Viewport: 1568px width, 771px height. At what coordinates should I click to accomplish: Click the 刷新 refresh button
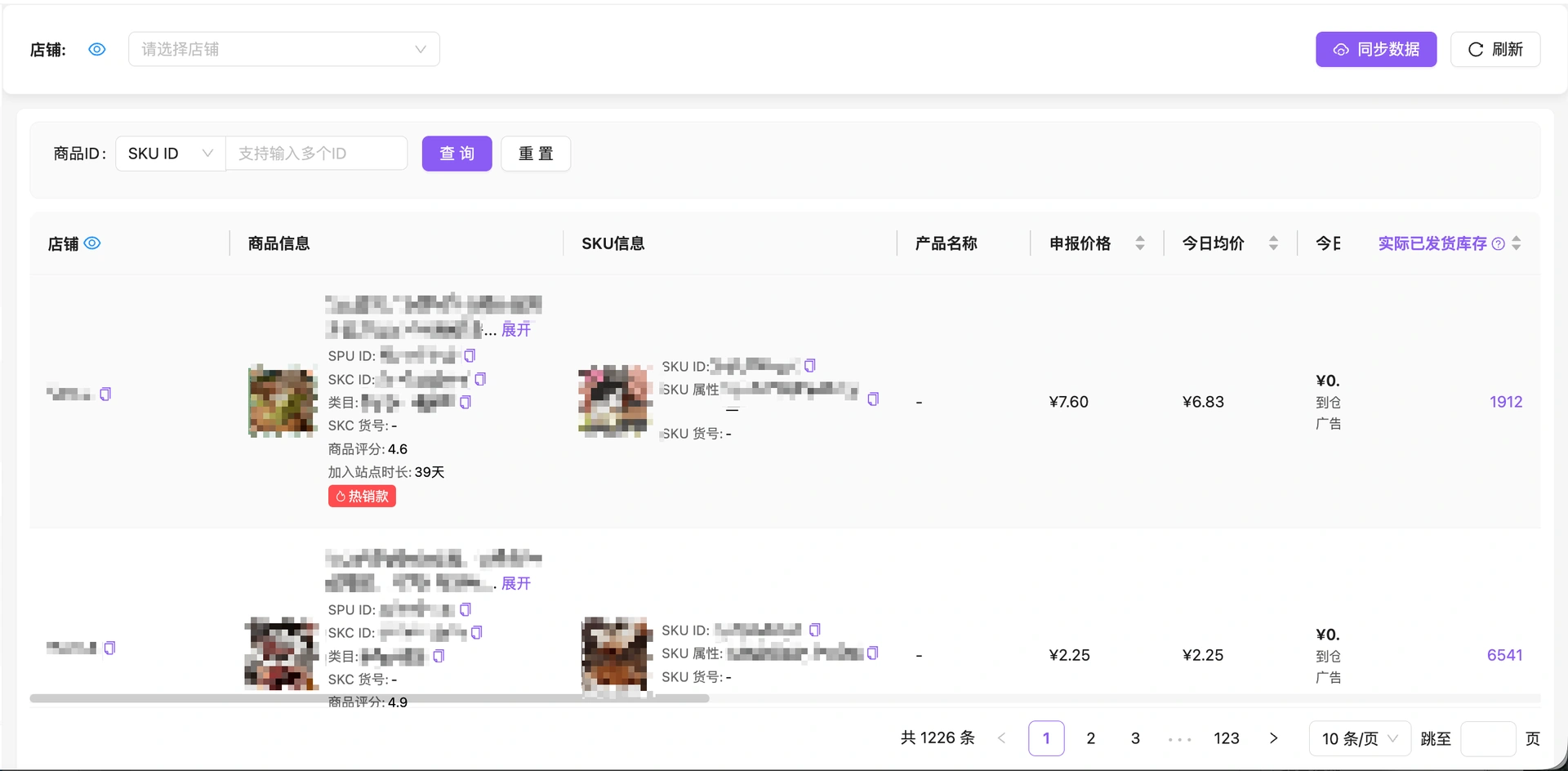[x=1495, y=50]
